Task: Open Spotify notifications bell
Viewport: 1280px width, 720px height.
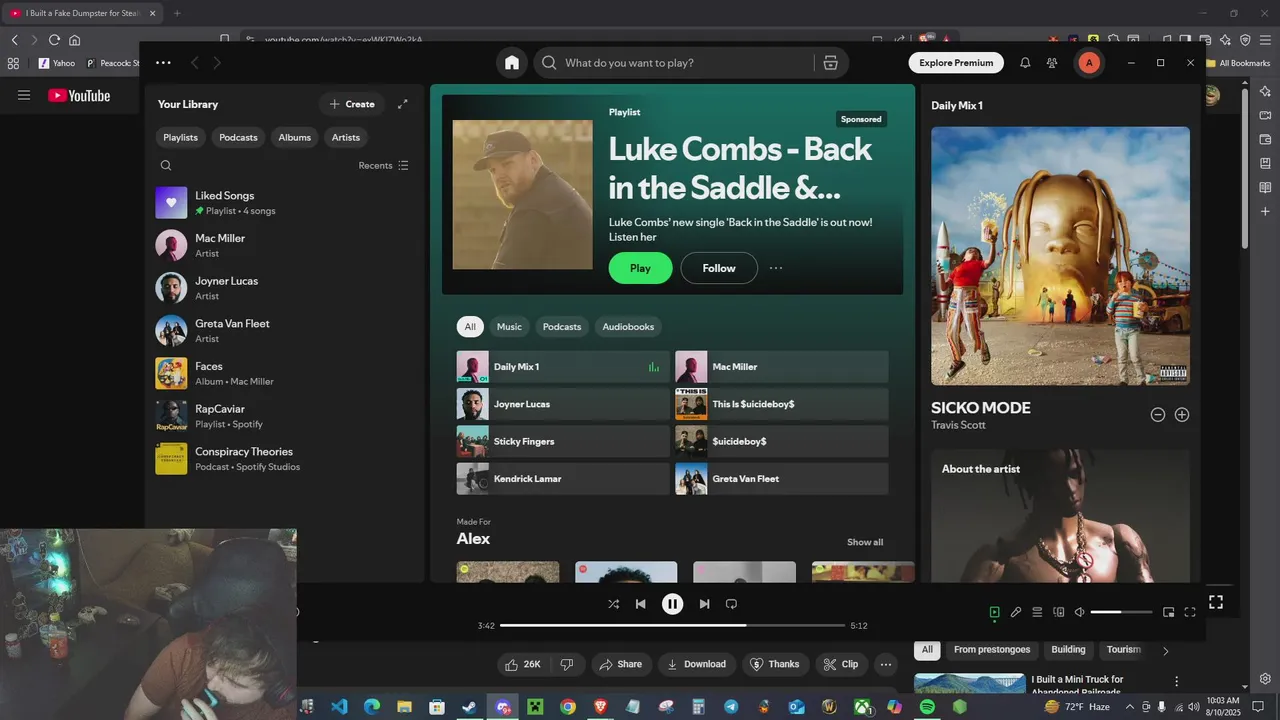Action: [1025, 63]
